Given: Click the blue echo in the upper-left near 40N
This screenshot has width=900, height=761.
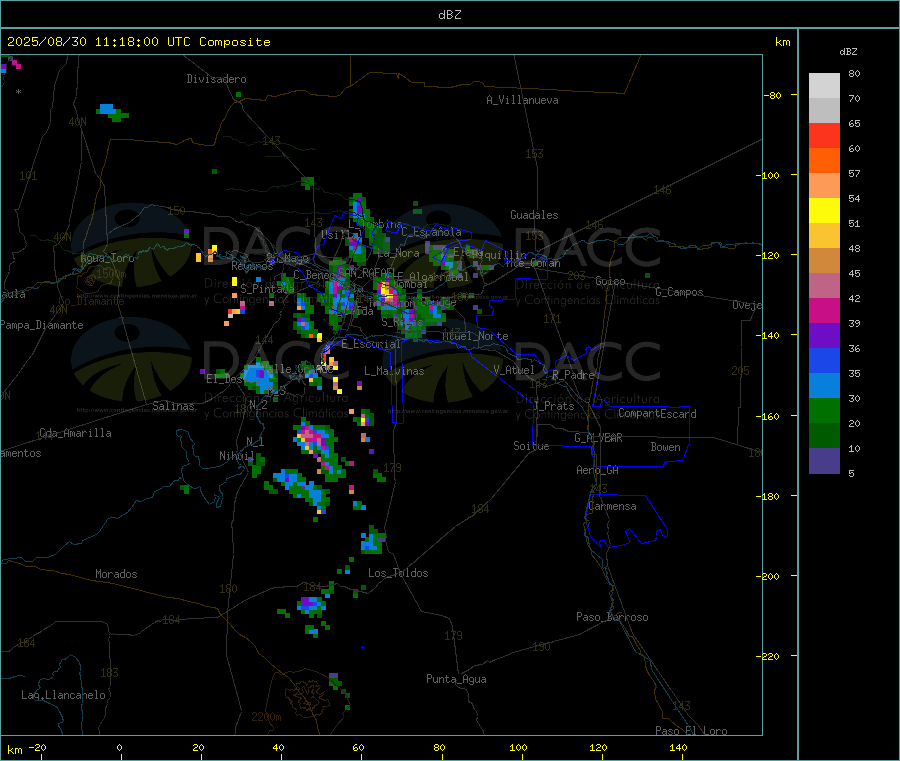Looking at the screenshot, I should point(107,109).
